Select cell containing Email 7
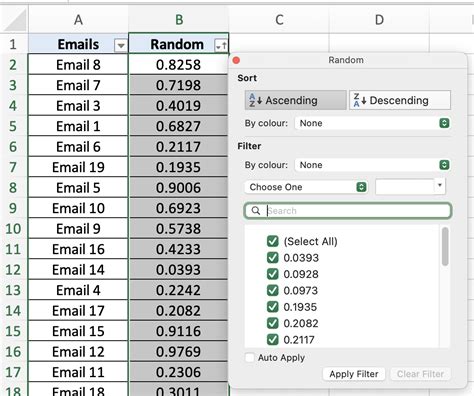Viewport: 474px width, 396px height. (78, 85)
